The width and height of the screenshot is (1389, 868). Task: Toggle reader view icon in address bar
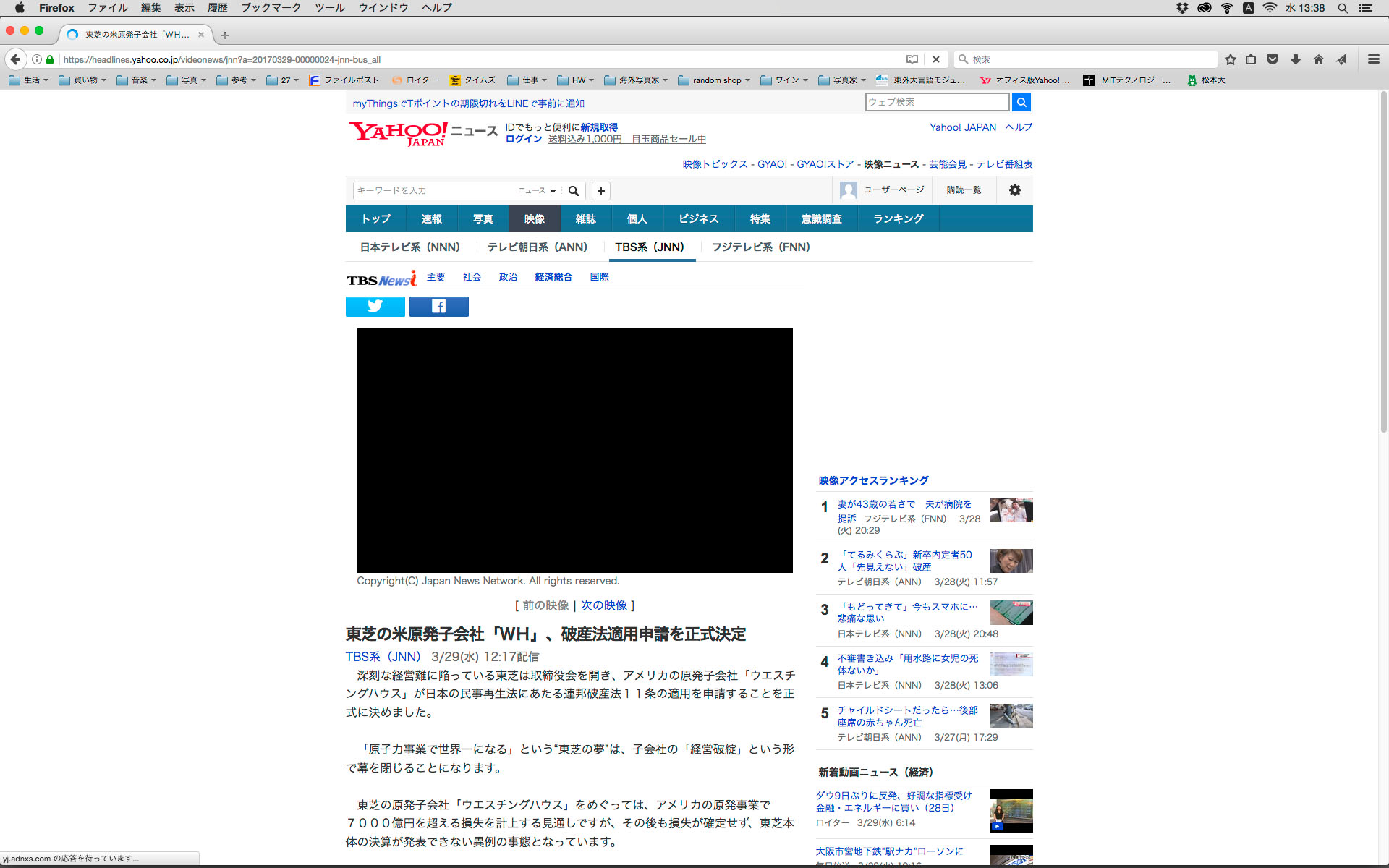tap(912, 59)
